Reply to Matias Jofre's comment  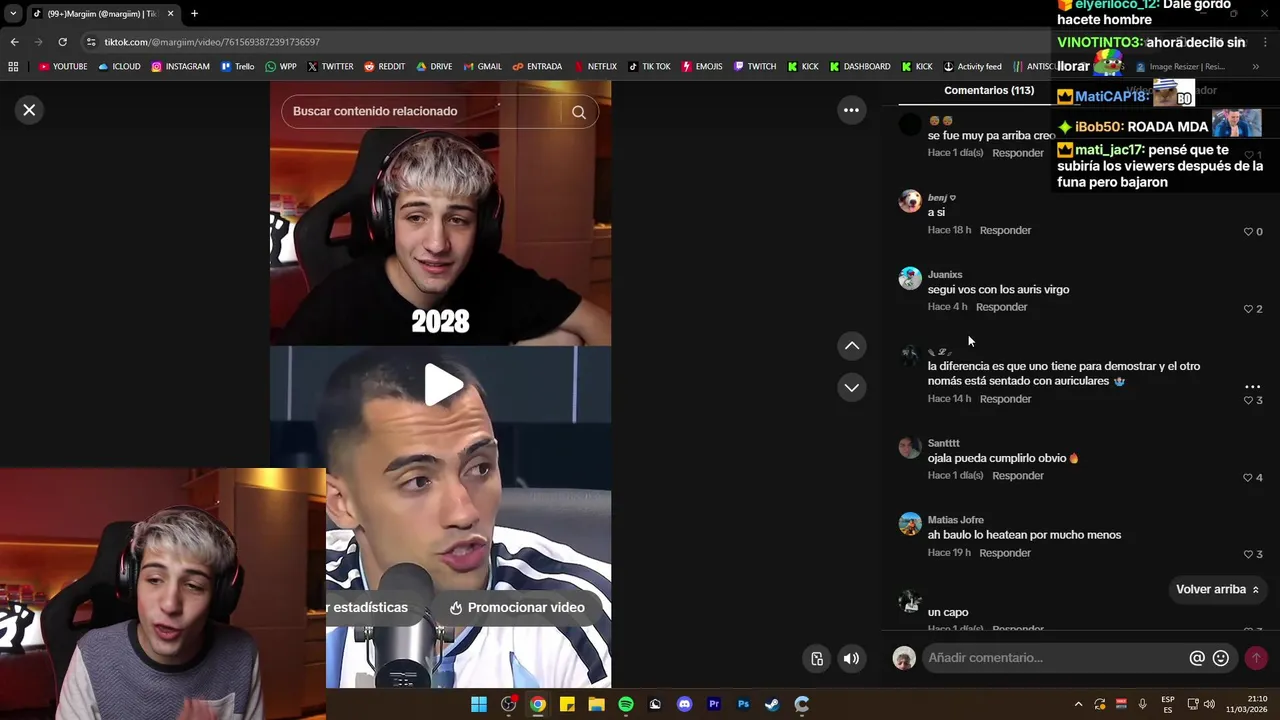[1005, 553]
